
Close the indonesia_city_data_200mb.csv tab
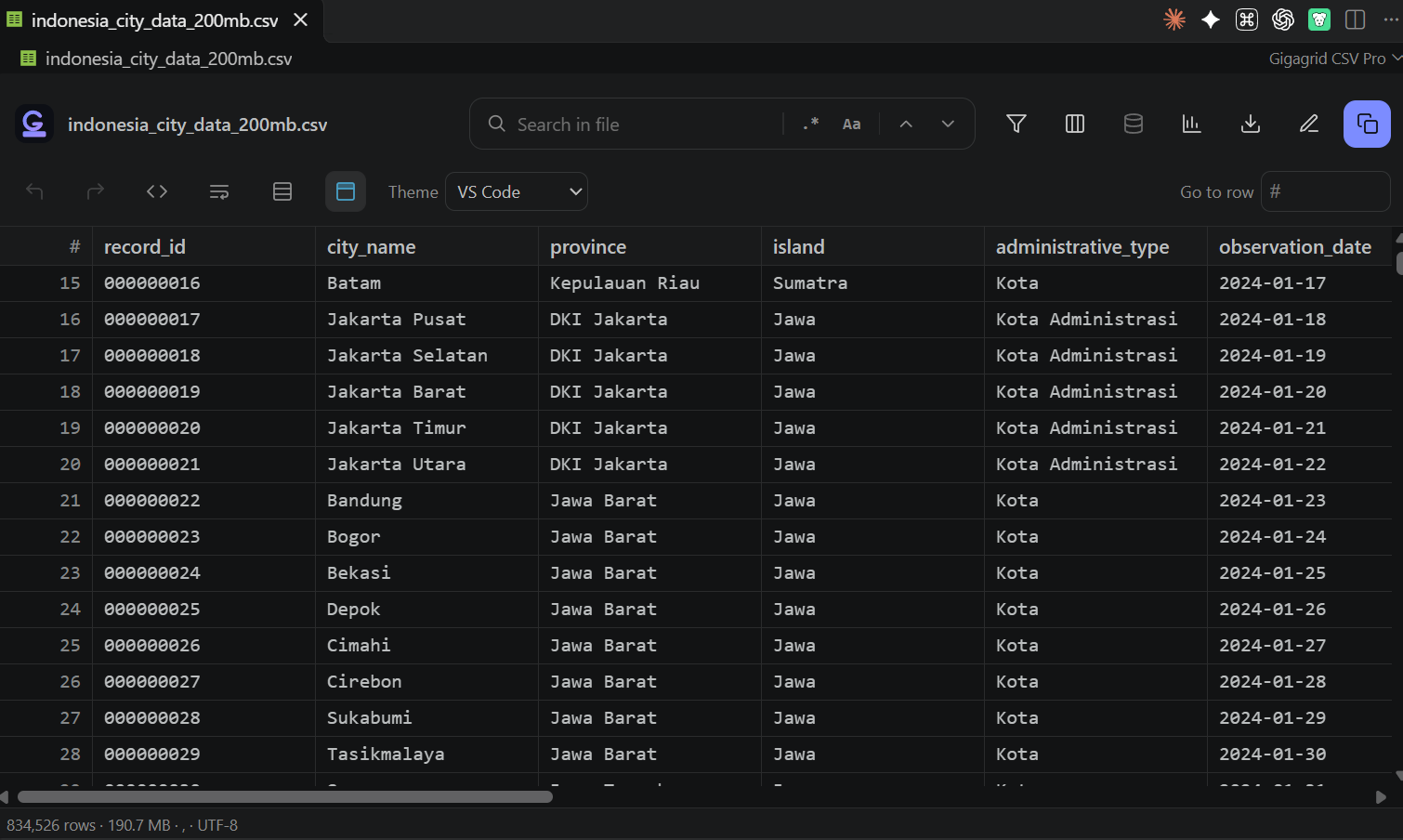tap(300, 20)
